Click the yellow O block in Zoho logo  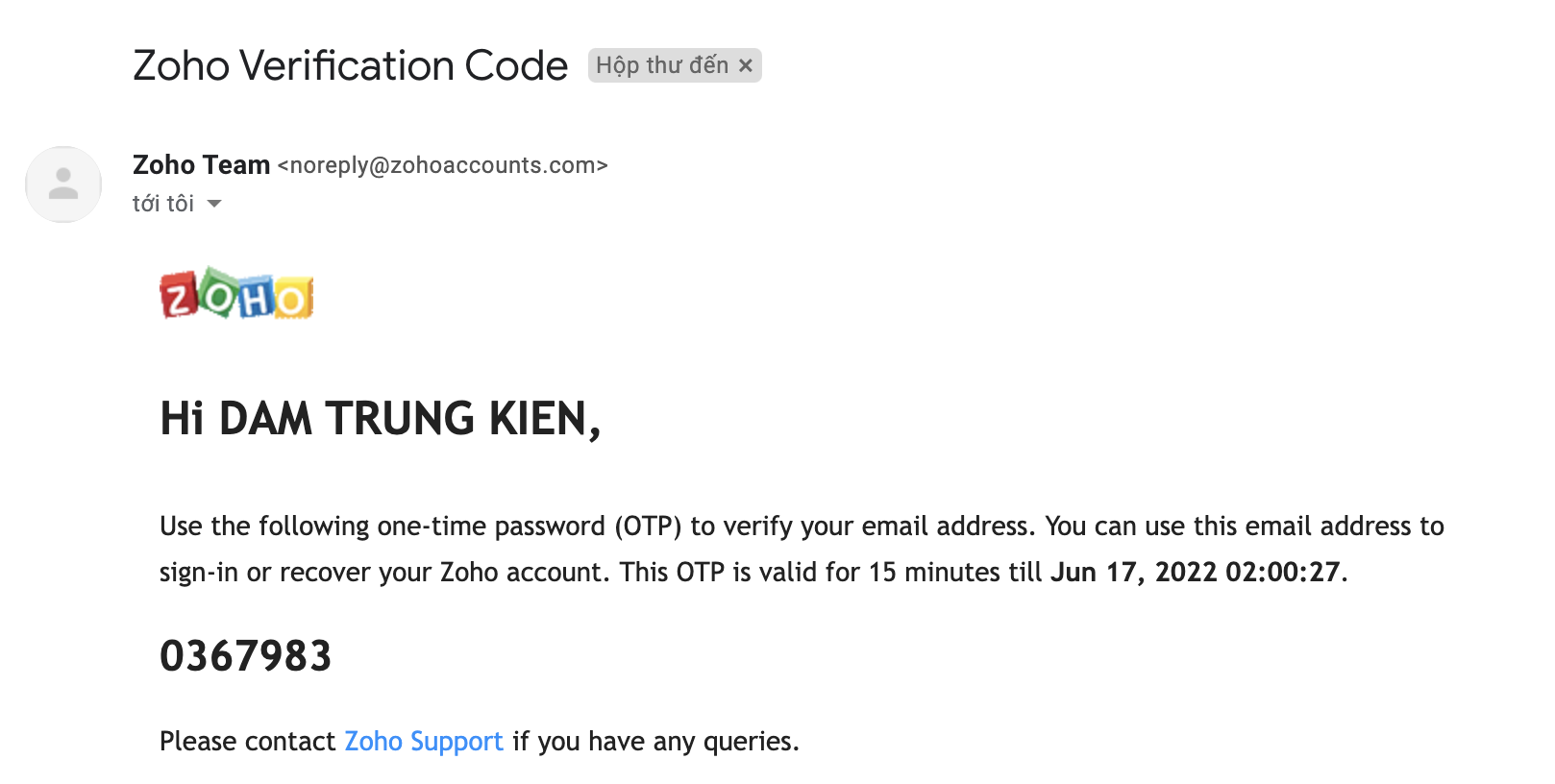point(294,299)
